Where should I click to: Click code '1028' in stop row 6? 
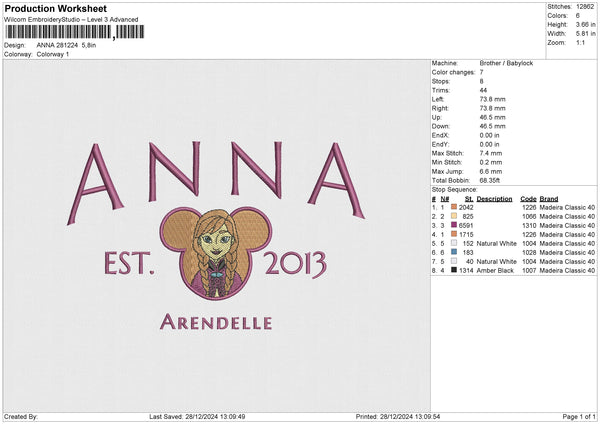coord(529,253)
